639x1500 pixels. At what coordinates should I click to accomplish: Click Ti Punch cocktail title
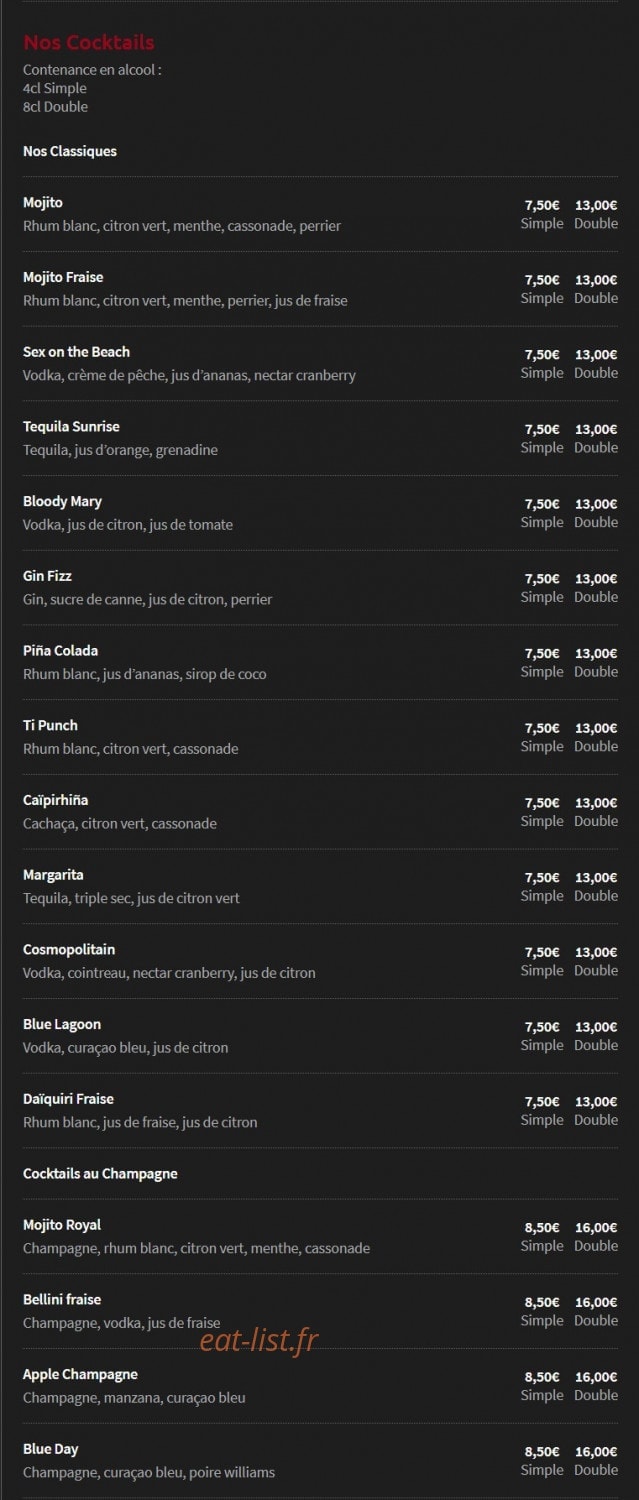point(50,726)
